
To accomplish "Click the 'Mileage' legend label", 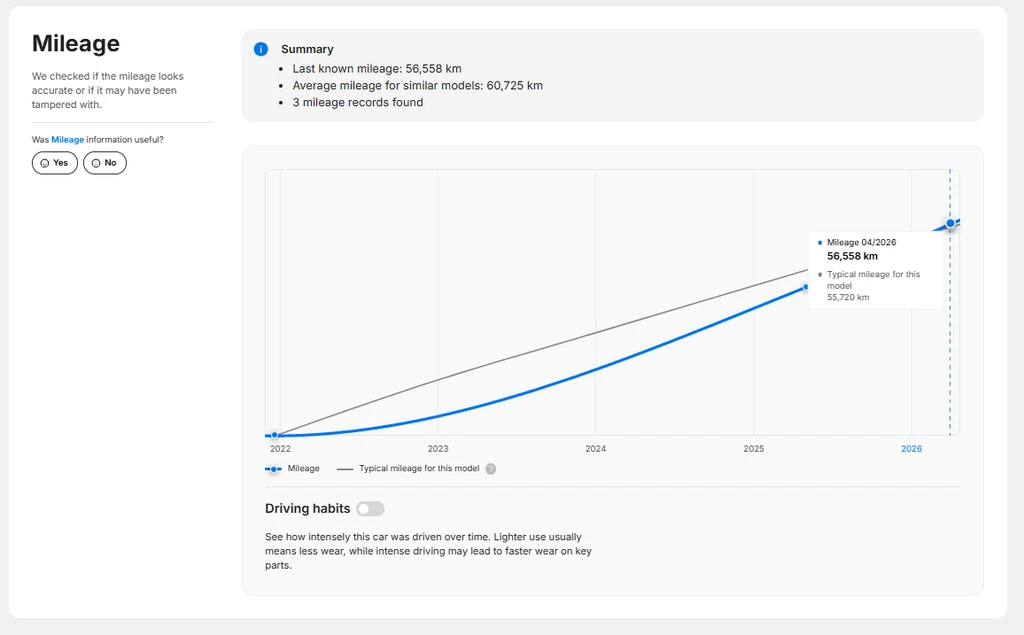I will [304, 468].
